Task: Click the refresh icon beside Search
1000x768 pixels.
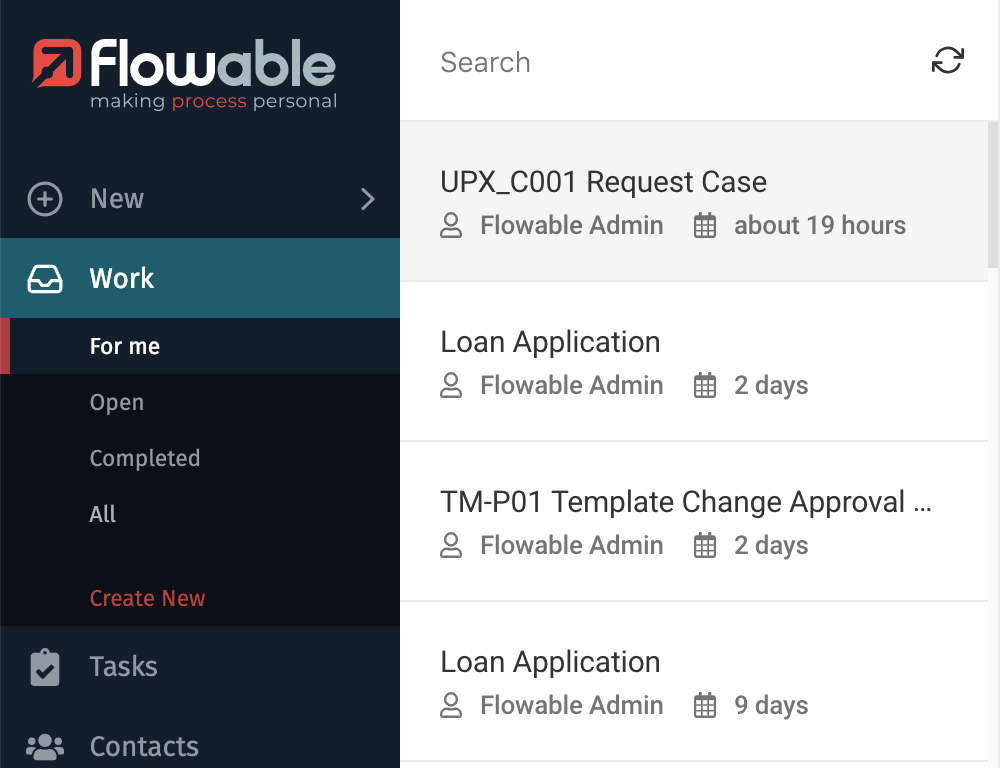Action: point(947,61)
